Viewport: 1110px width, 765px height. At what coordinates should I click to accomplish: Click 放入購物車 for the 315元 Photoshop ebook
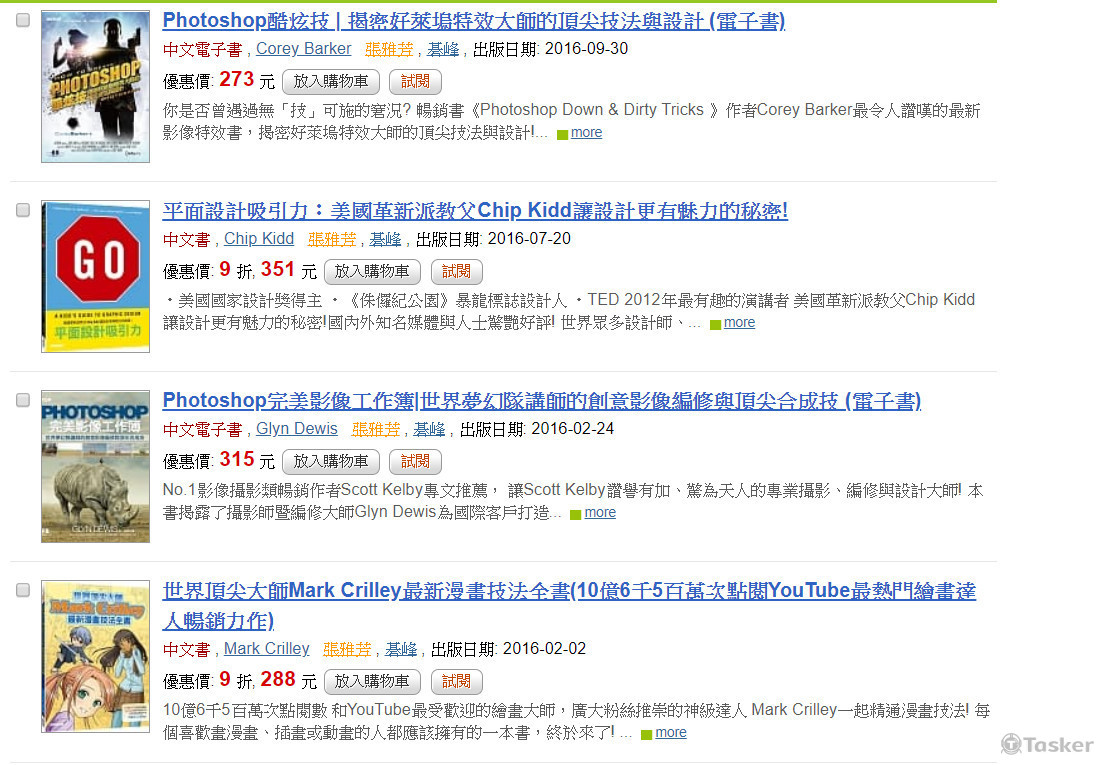[330, 461]
